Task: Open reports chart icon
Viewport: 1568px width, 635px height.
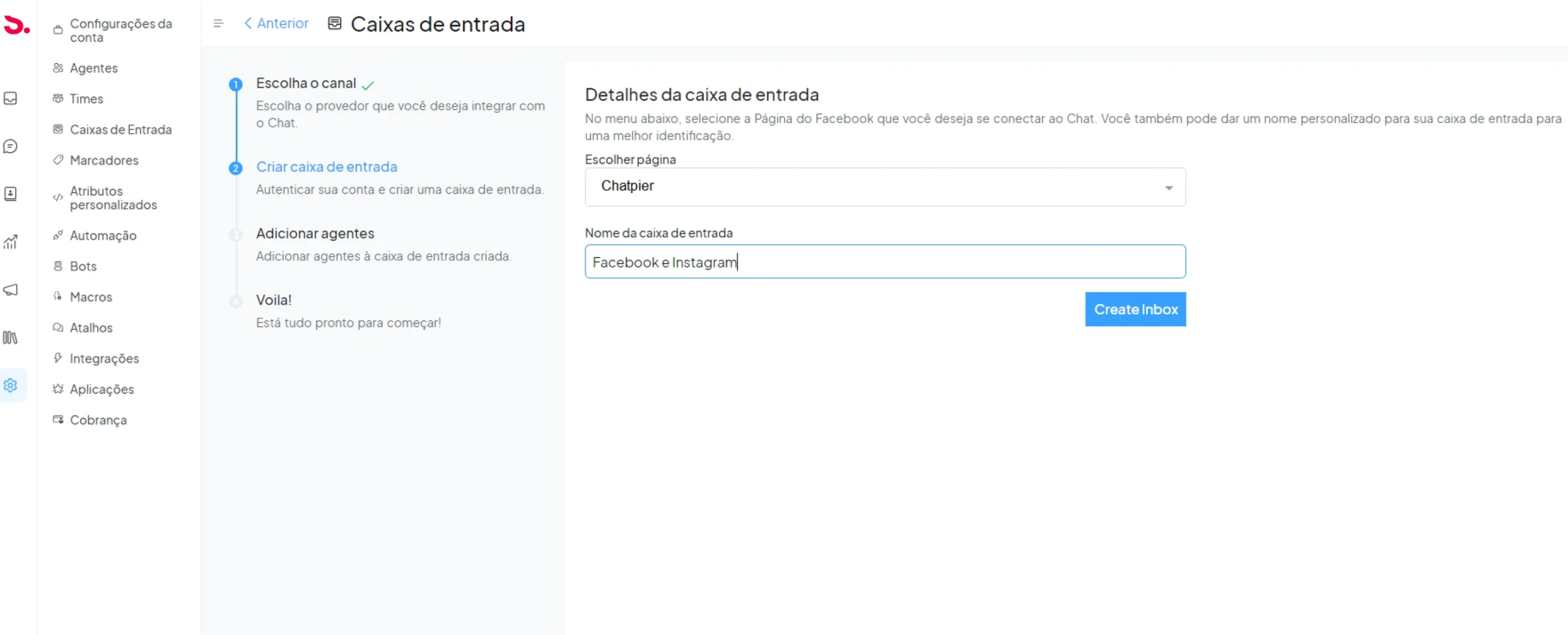Action: tap(10, 242)
